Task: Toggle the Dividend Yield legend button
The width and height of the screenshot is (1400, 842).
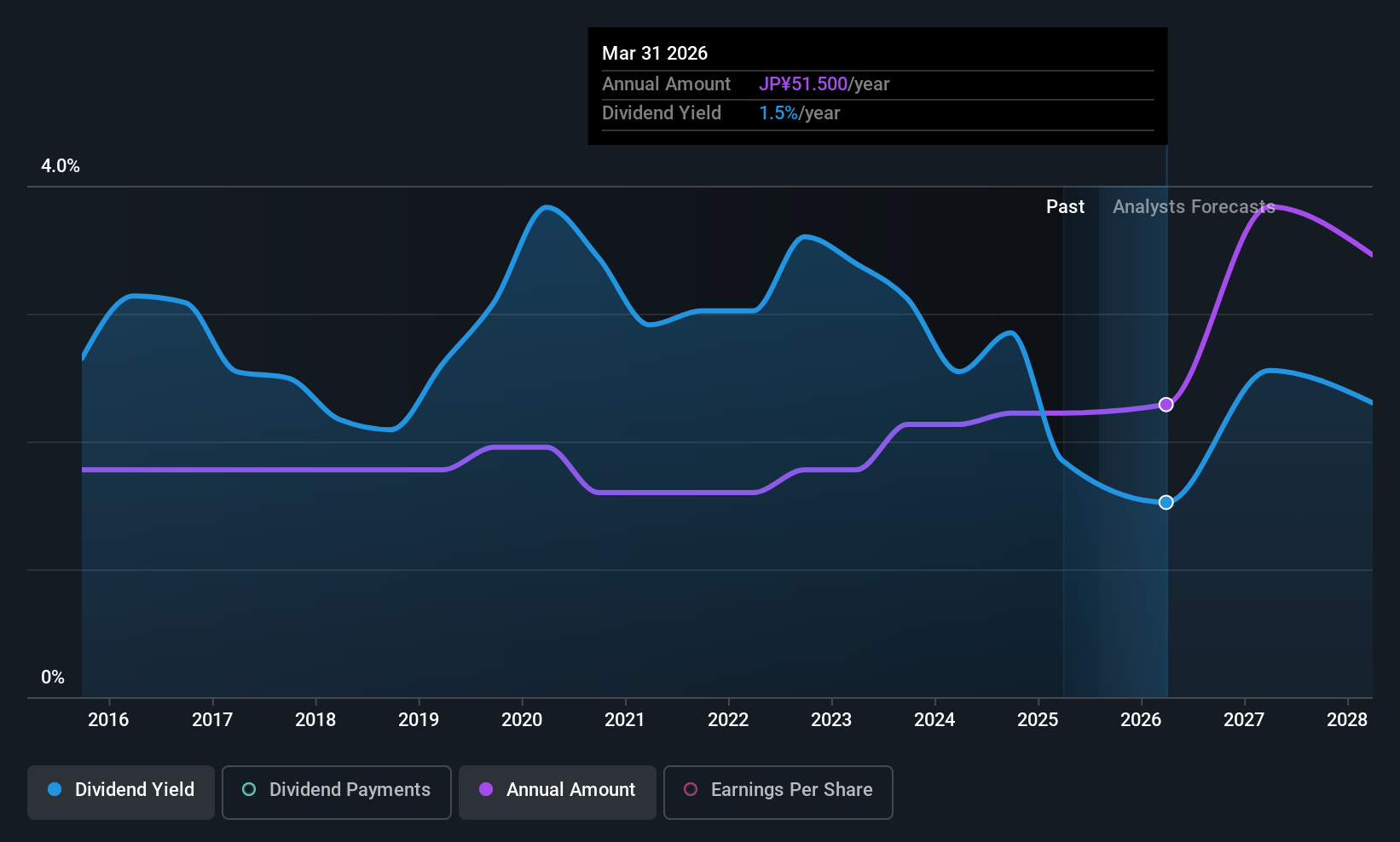Action: [121, 793]
